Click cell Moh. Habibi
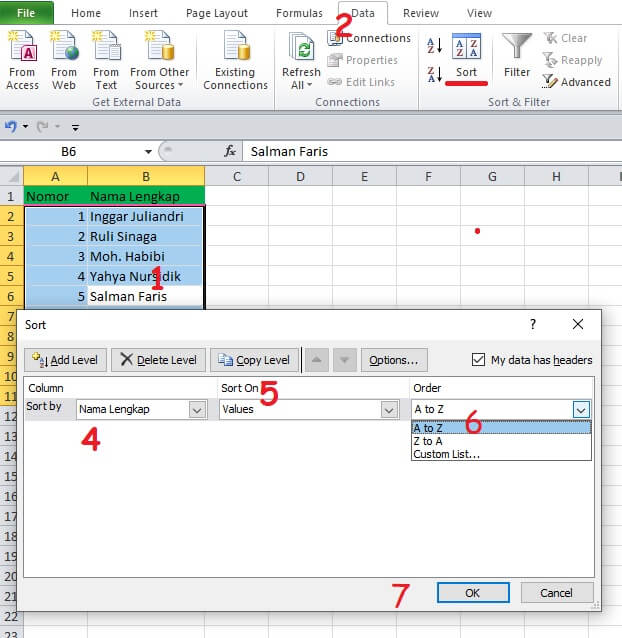Image resolution: width=622 pixels, height=638 pixels. click(x=146, y=256)
